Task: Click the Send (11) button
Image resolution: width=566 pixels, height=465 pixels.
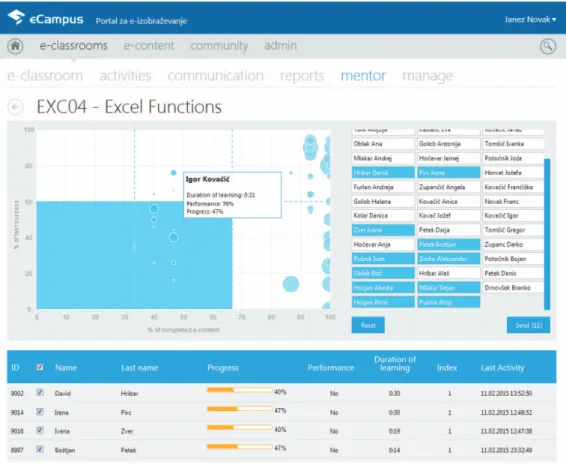Action: (x=528, y=325)
